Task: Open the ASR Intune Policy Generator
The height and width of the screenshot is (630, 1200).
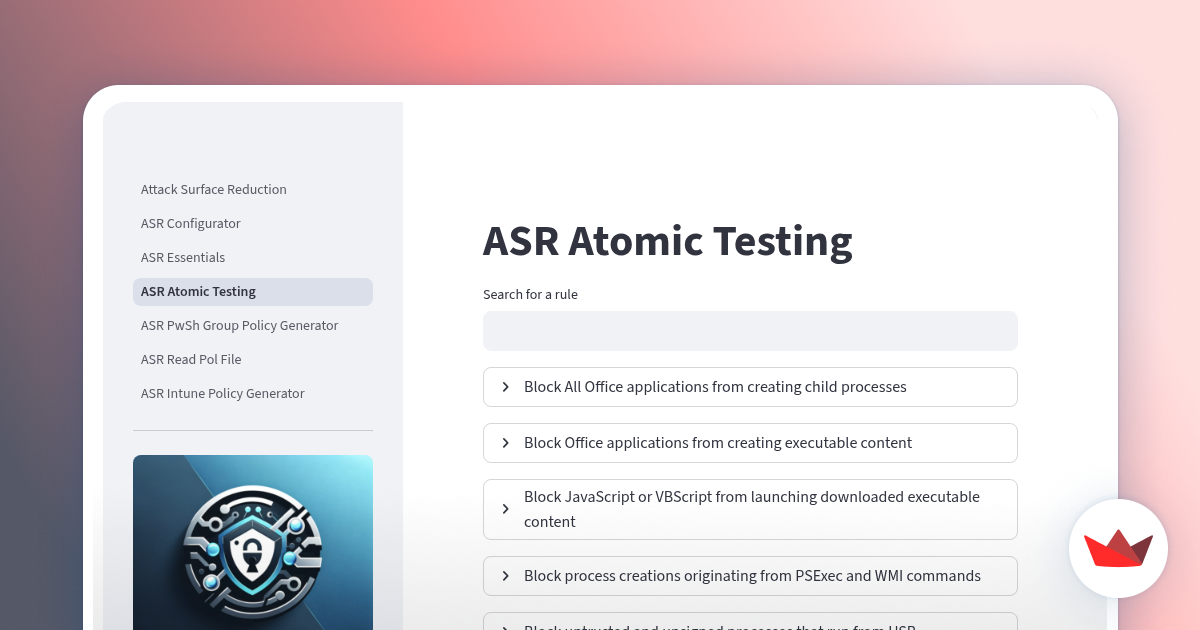Action: coord(222,393)
